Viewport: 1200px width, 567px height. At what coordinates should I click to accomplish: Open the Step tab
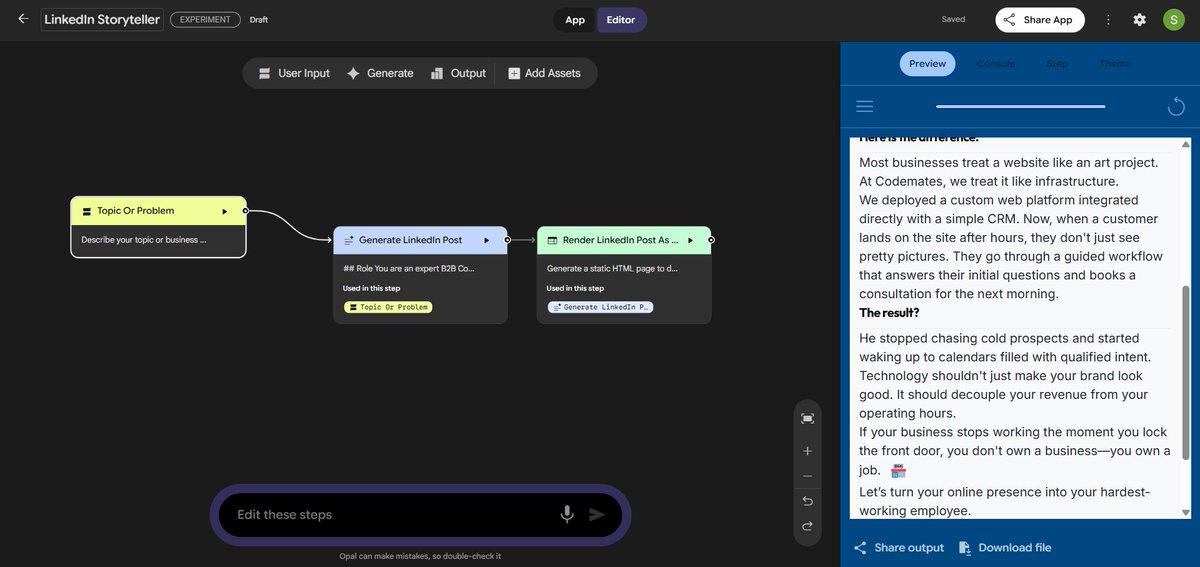[1057, 64]
